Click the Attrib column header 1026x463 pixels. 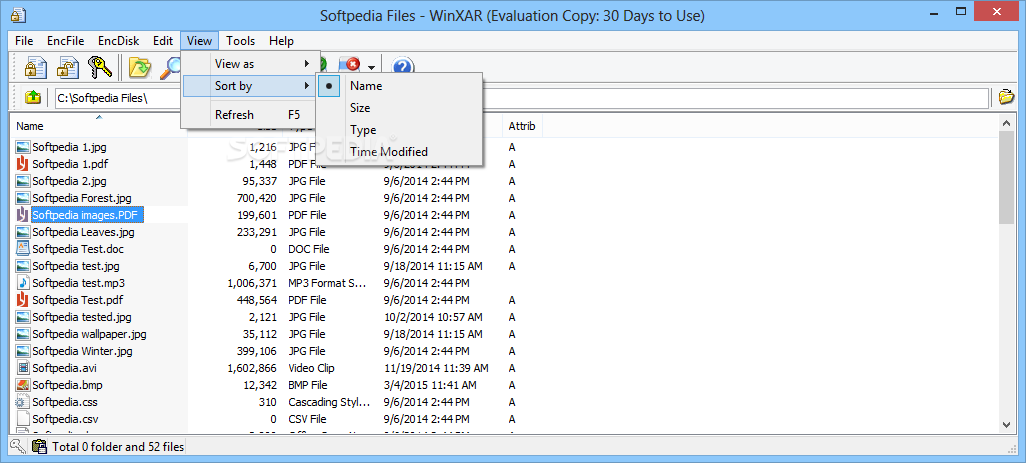522,126
